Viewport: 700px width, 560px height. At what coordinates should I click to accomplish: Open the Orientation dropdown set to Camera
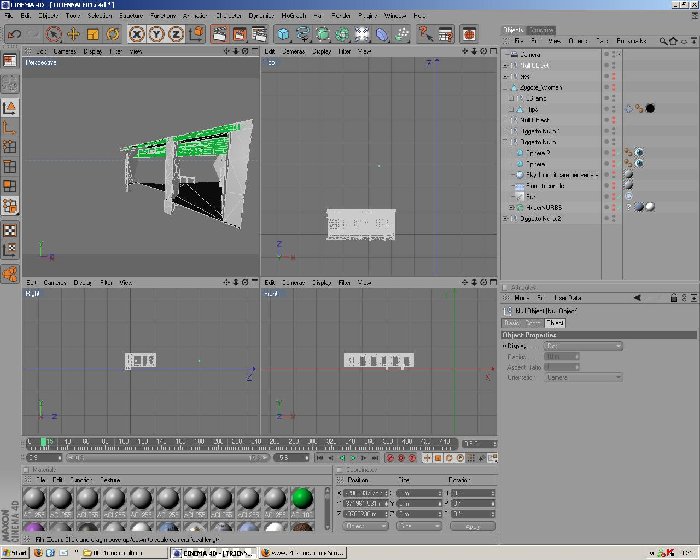pos(583,377)
